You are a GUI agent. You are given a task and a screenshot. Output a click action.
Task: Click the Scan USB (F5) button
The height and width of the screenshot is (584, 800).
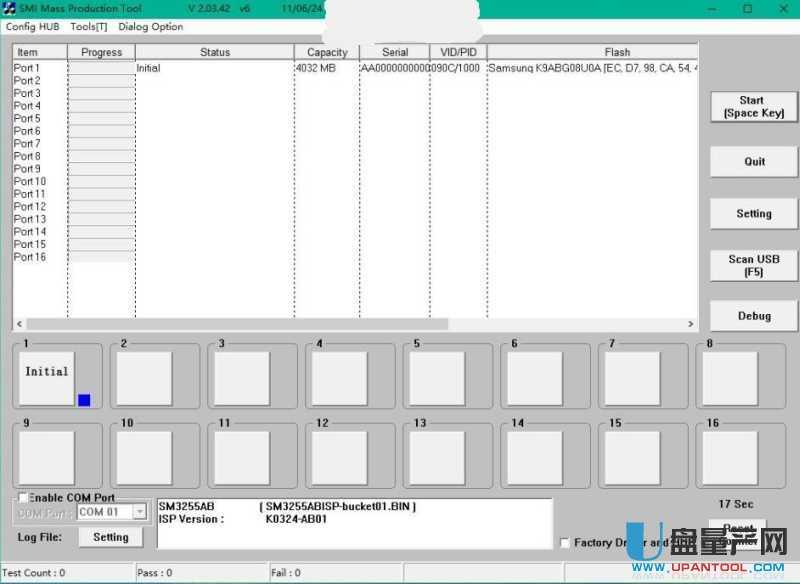tap(754, 265)
